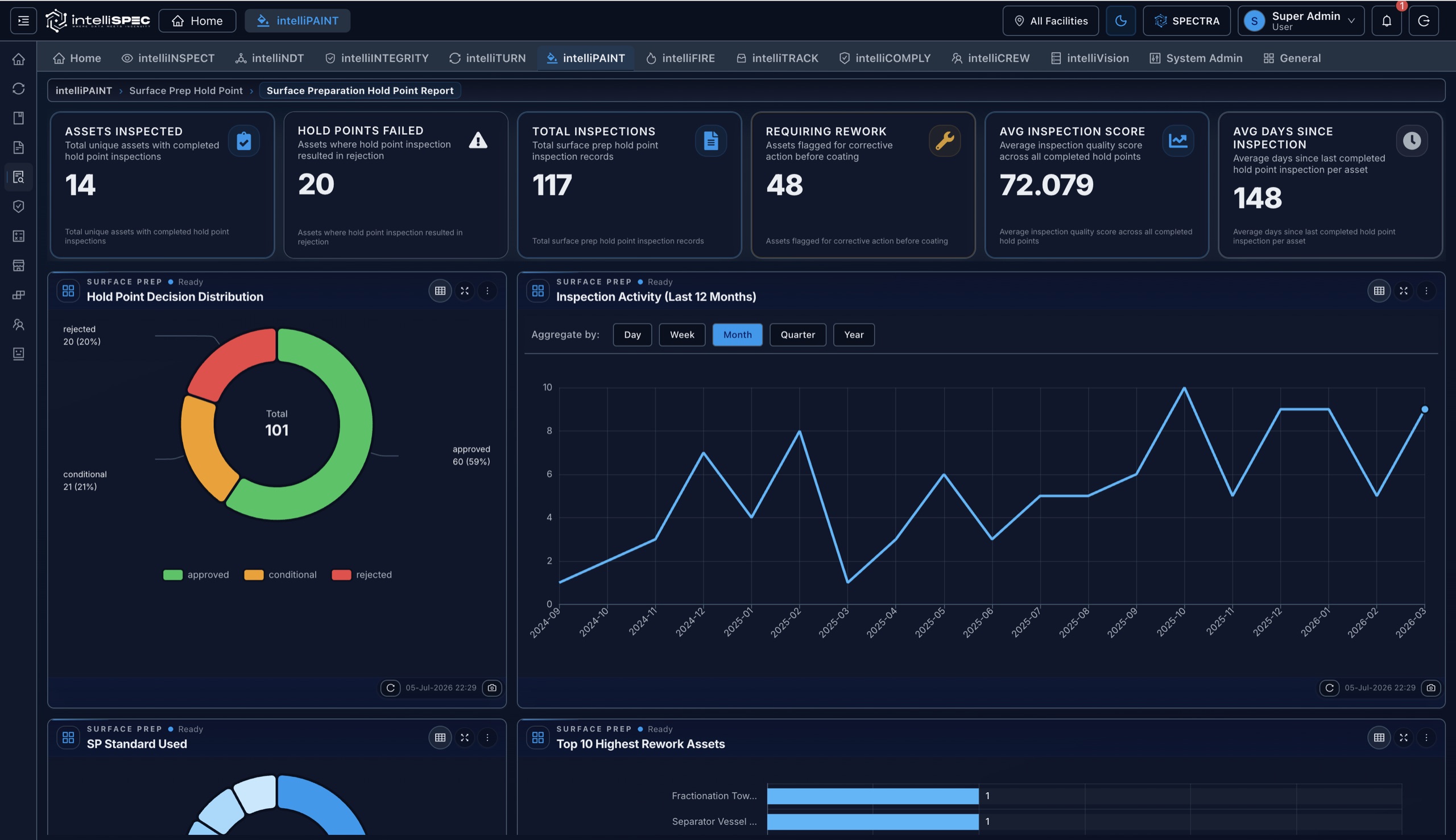Screen dimensions: 1456x840
Task: Open more options for SP Standard Used
Action: (x=487, y=737)
